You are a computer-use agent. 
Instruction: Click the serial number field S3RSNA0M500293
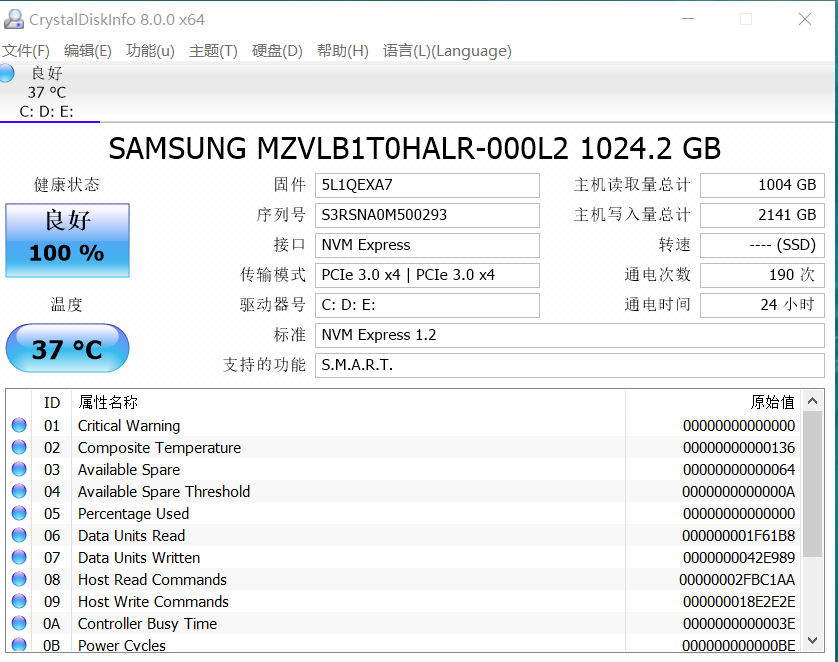(x=427, y=215)
